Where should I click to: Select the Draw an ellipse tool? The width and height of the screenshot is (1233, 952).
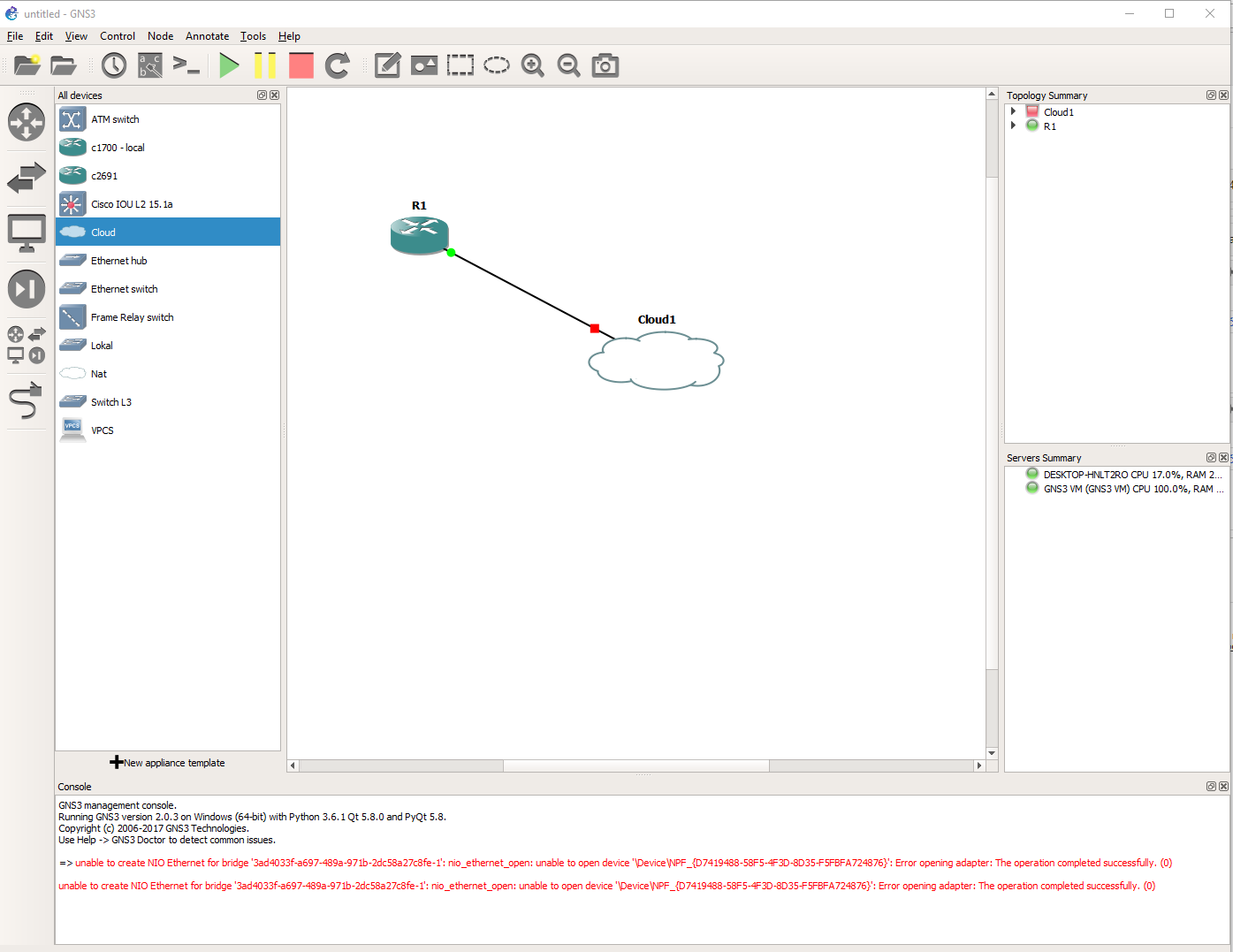point(497,65)
